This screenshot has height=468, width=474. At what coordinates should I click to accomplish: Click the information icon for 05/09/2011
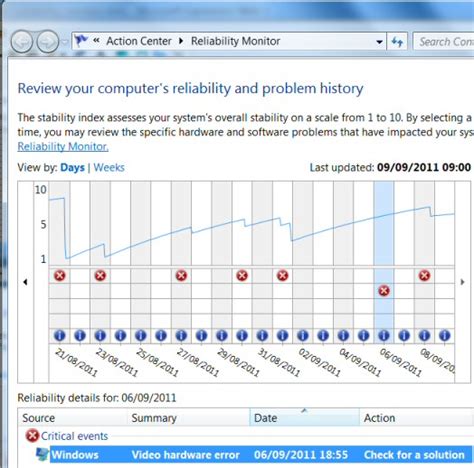(364, 335)
